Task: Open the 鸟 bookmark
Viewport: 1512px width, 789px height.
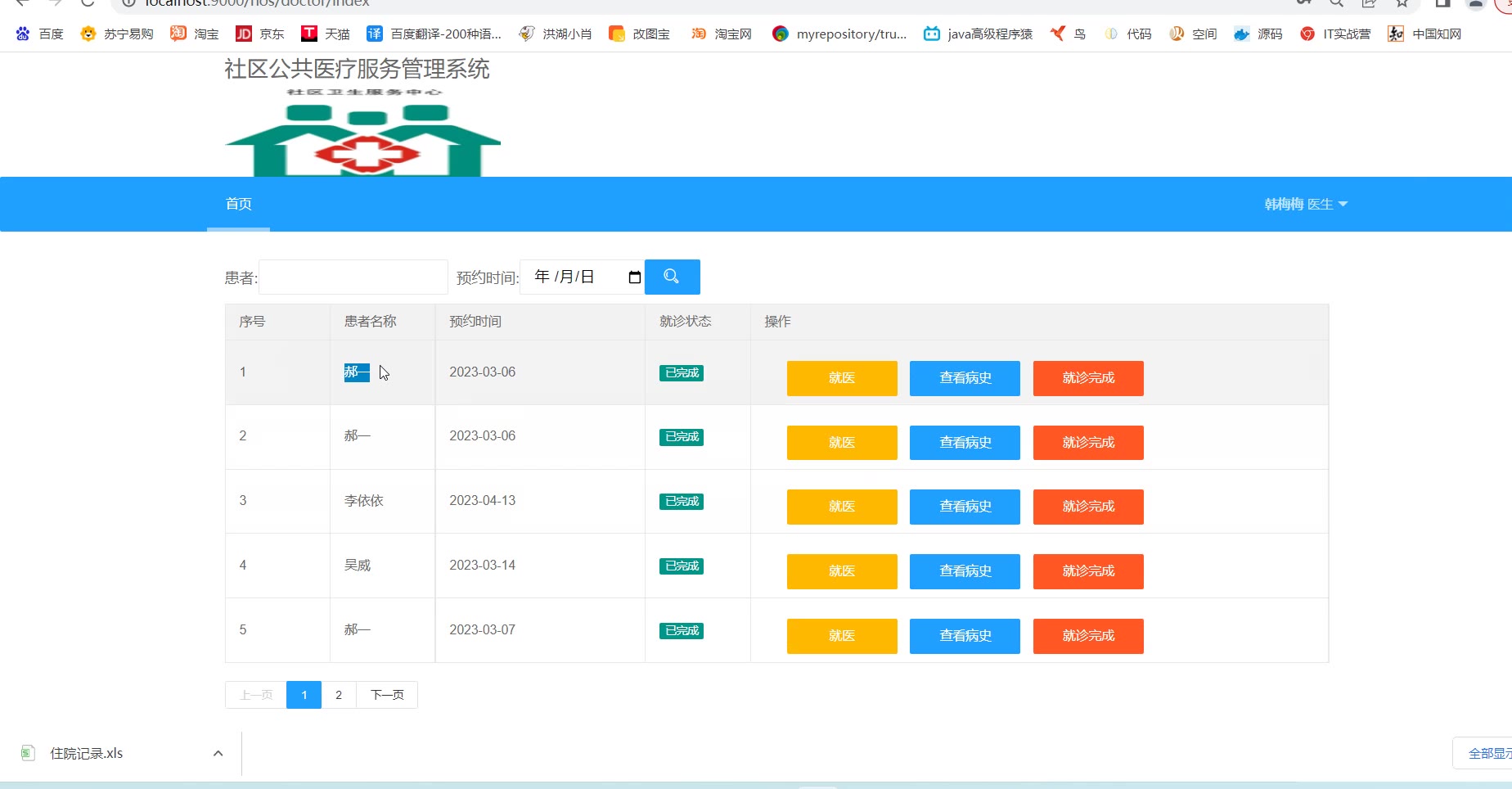Action: [1069, 34]
